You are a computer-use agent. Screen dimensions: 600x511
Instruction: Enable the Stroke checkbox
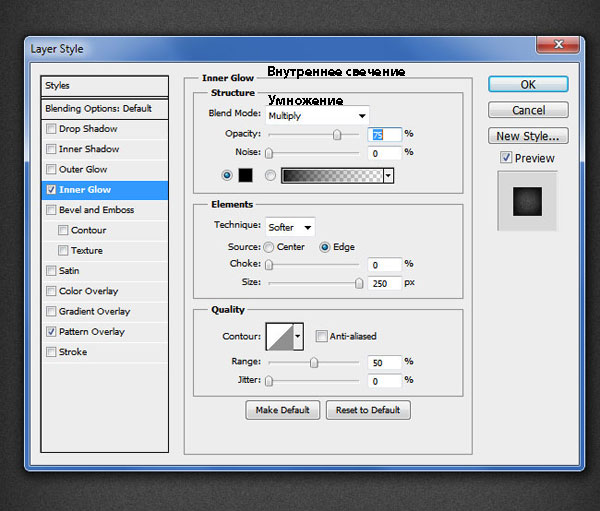[x=51, y=352]
